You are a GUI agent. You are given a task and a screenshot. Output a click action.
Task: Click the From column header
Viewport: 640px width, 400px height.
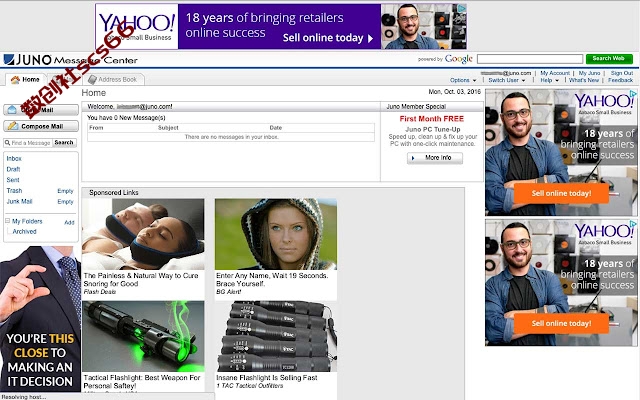point(96,128)
